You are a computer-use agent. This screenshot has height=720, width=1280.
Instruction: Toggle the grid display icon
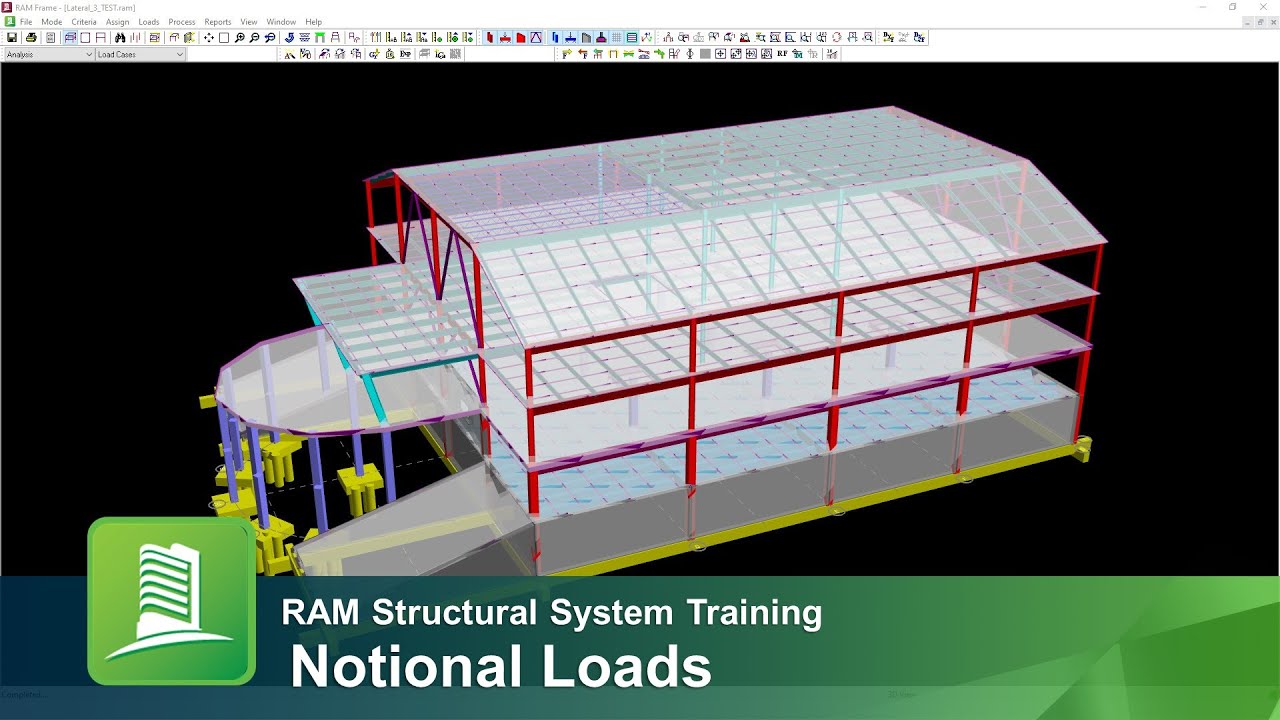click(x=617, y=37)
